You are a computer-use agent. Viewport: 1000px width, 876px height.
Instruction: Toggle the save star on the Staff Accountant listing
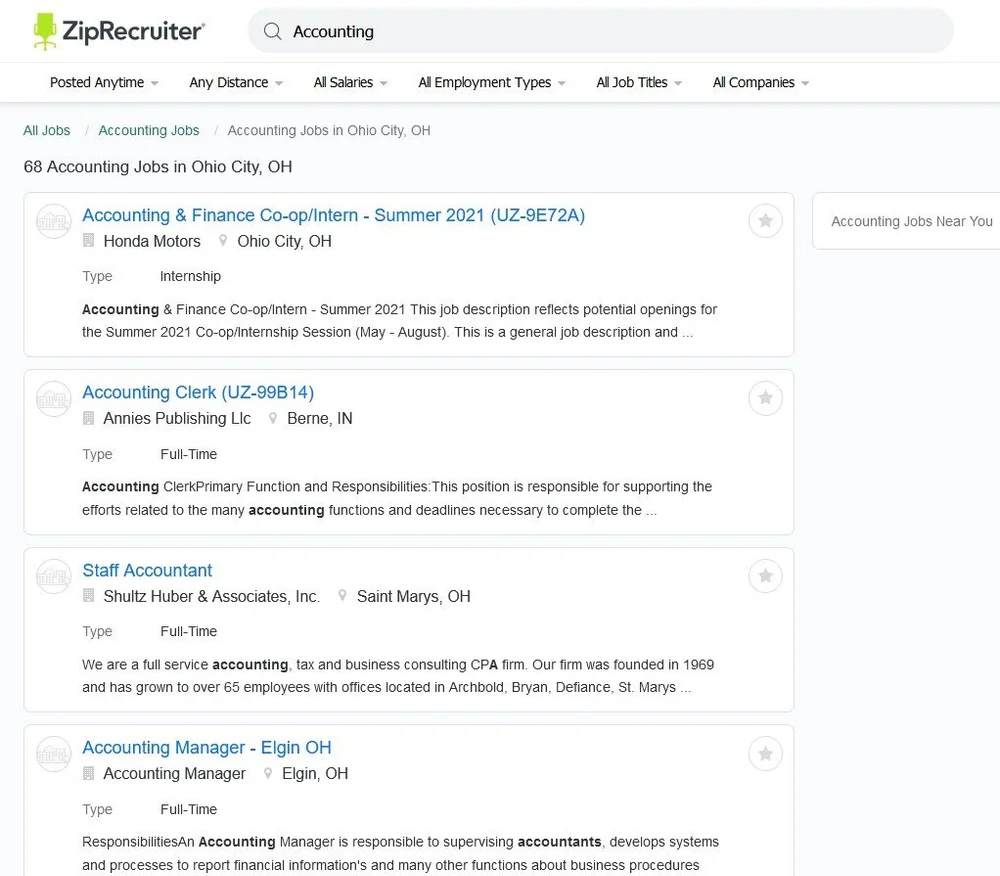coord(765,576)
